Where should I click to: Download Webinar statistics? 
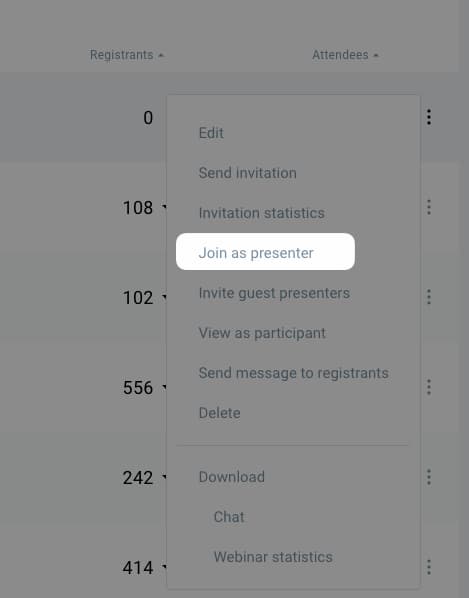273,557
